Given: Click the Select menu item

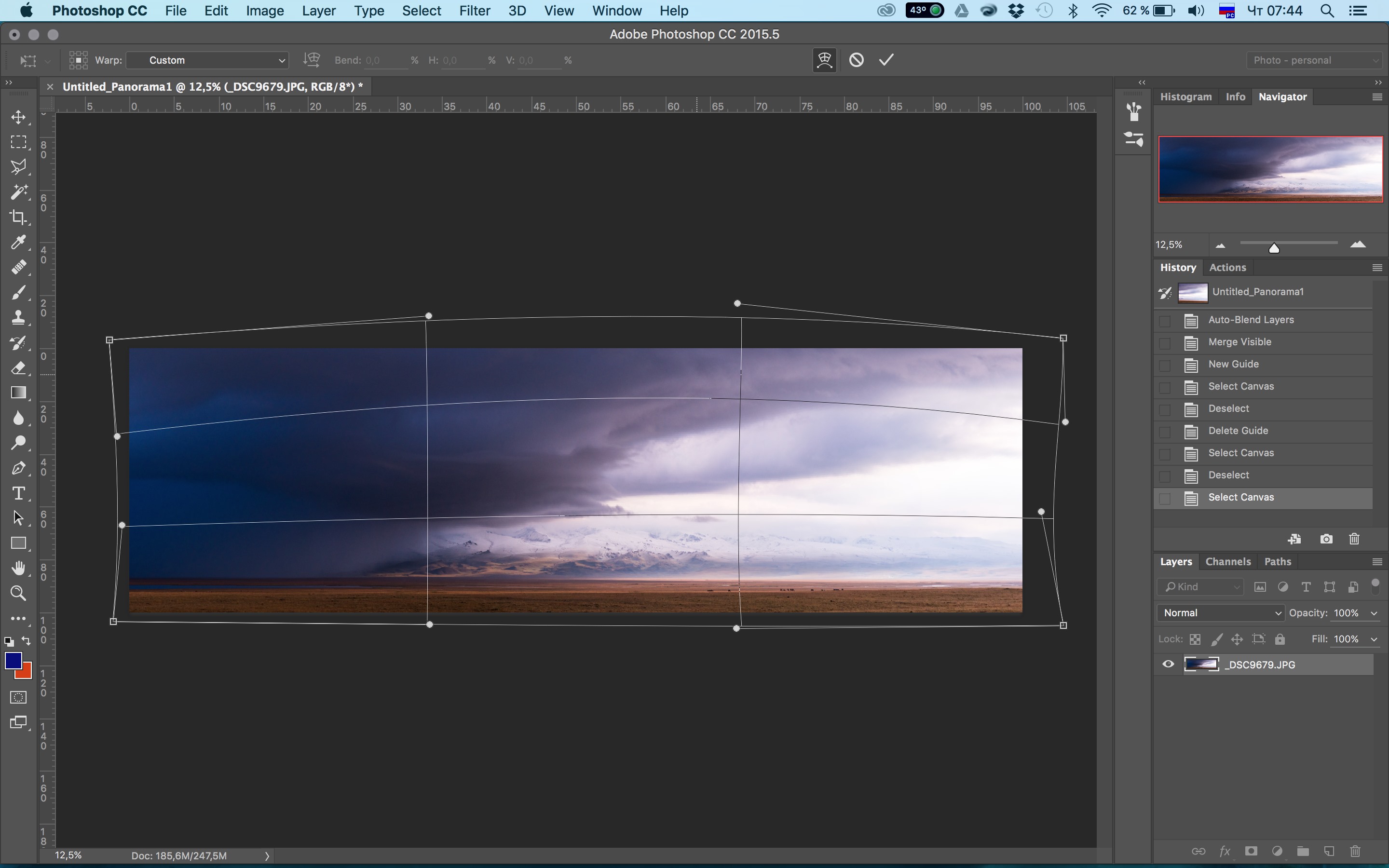Looking at the screenshot, I should coord(421,10).
